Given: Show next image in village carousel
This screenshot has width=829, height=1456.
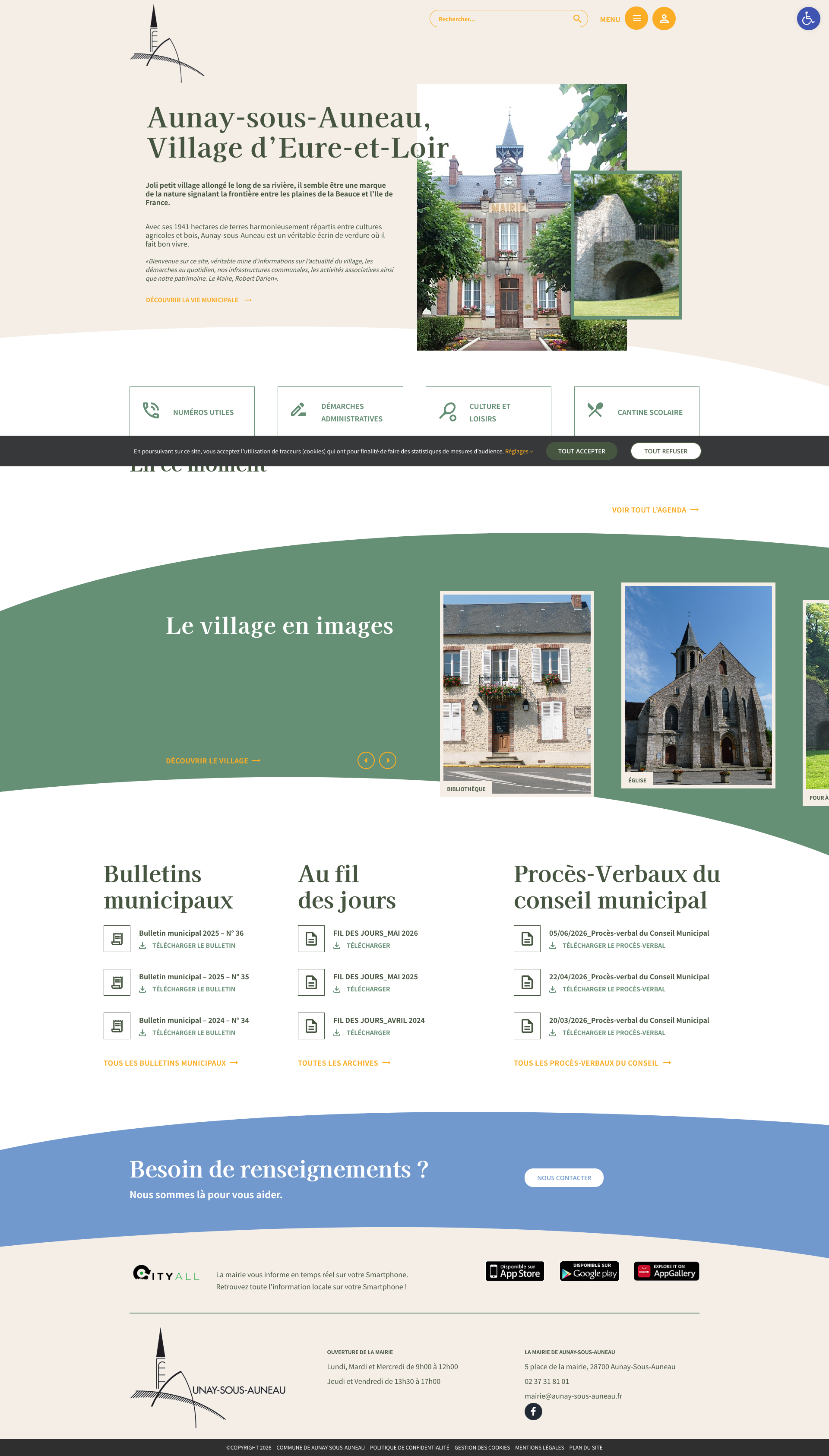Looking at the screenshot, I should 388,760.
